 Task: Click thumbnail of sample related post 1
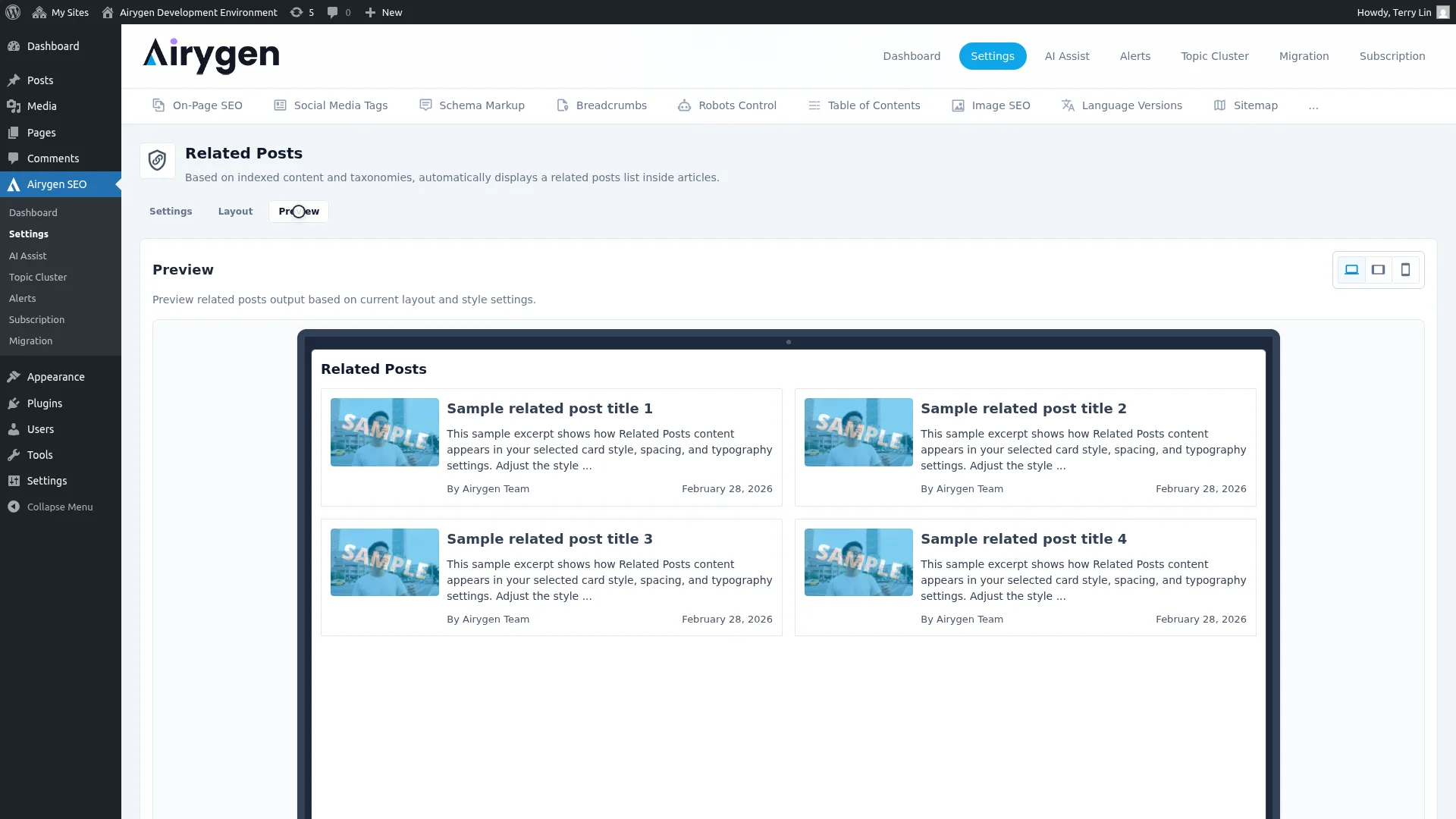[384, 432]
